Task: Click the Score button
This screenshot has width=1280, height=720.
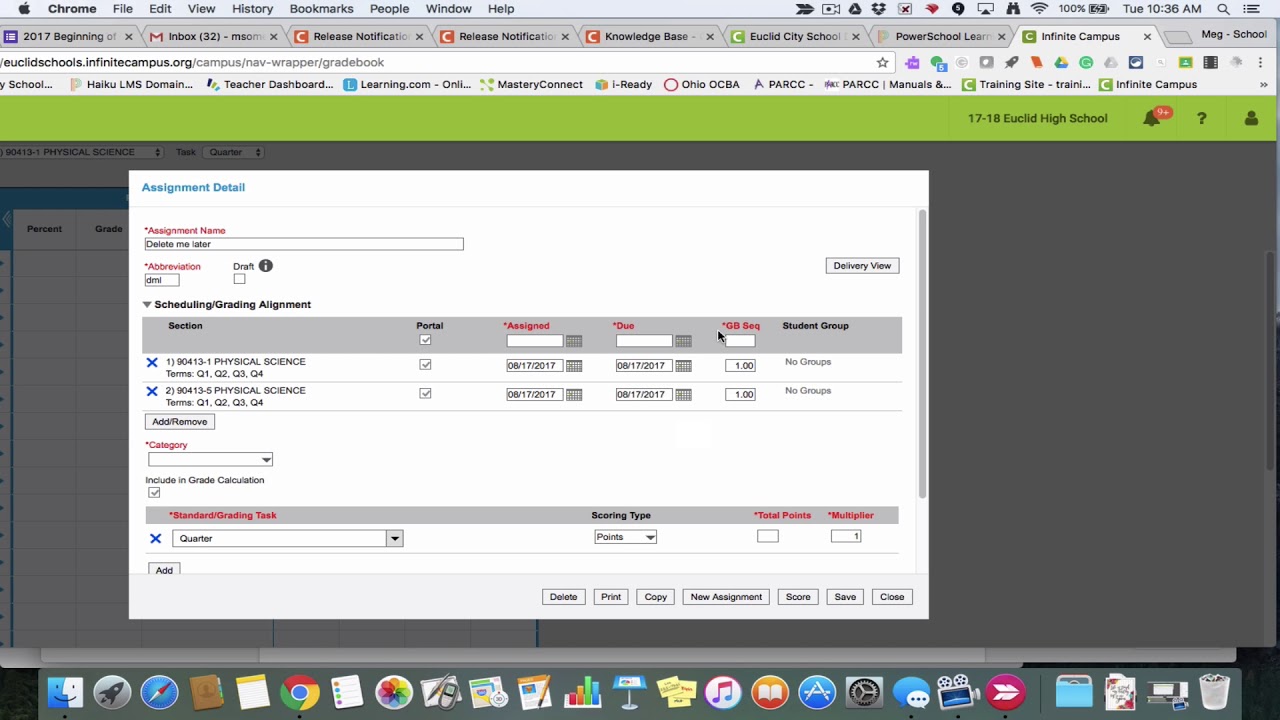Action: (798, 597)
